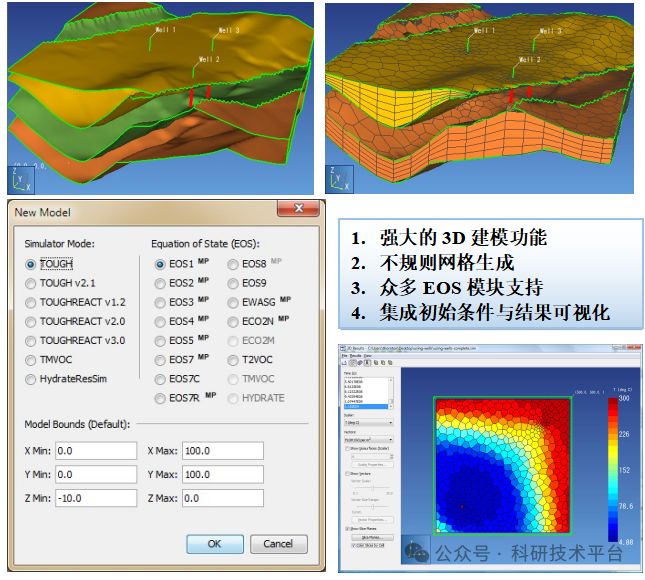This screenshot has width=645, height=580.
Task: Select TOUGH v2.1 simulator mode
Action: click(30, 283)
